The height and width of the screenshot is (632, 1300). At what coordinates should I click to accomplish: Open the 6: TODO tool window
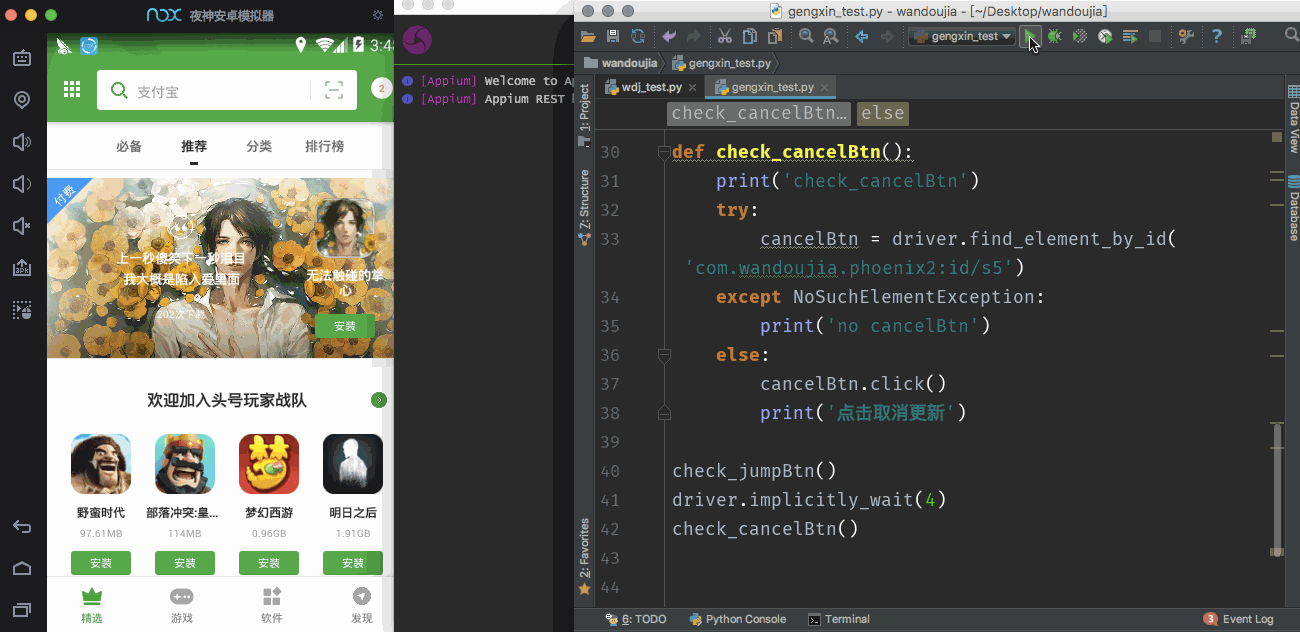(636, 619)
